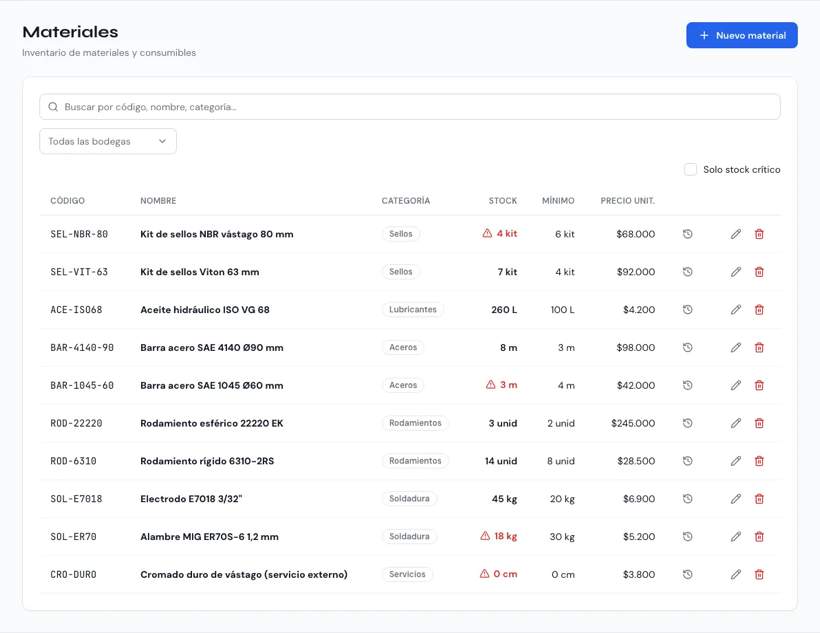Delete Rodamiento esférico 22220 EK
Screen dimensions: 820x633
tap(759, 423)
